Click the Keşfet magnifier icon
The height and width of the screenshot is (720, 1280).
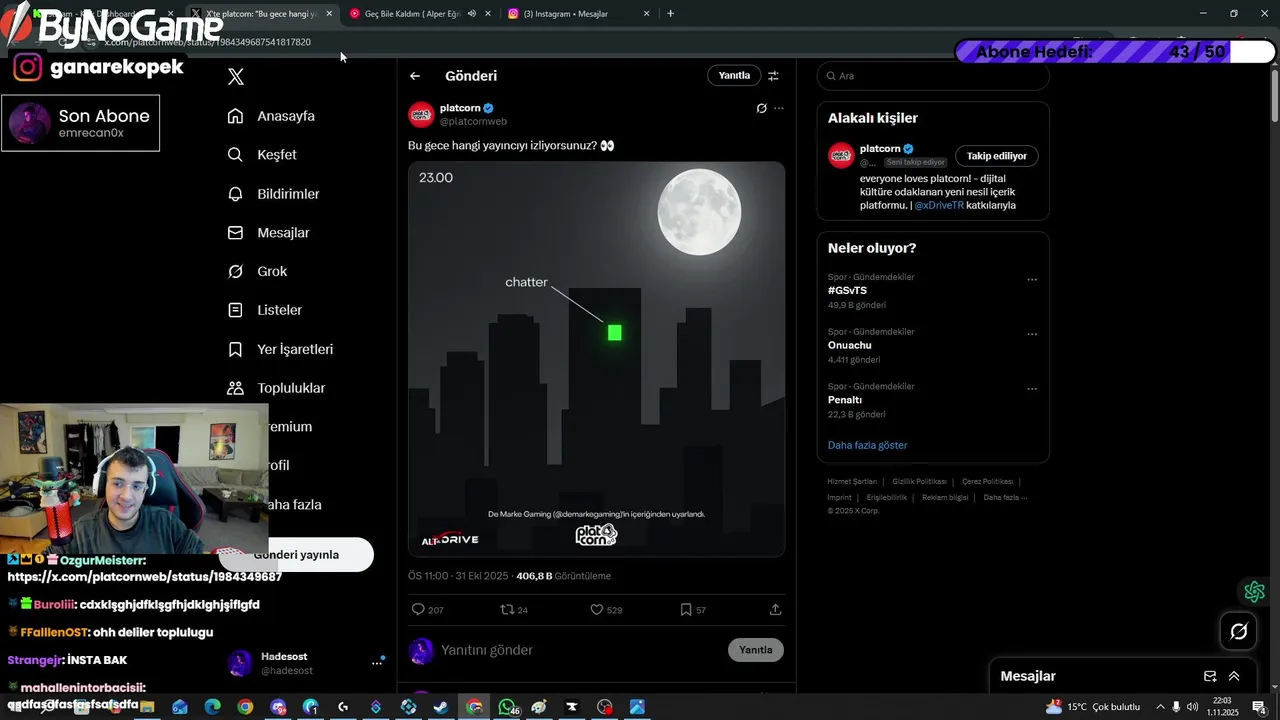235,155
